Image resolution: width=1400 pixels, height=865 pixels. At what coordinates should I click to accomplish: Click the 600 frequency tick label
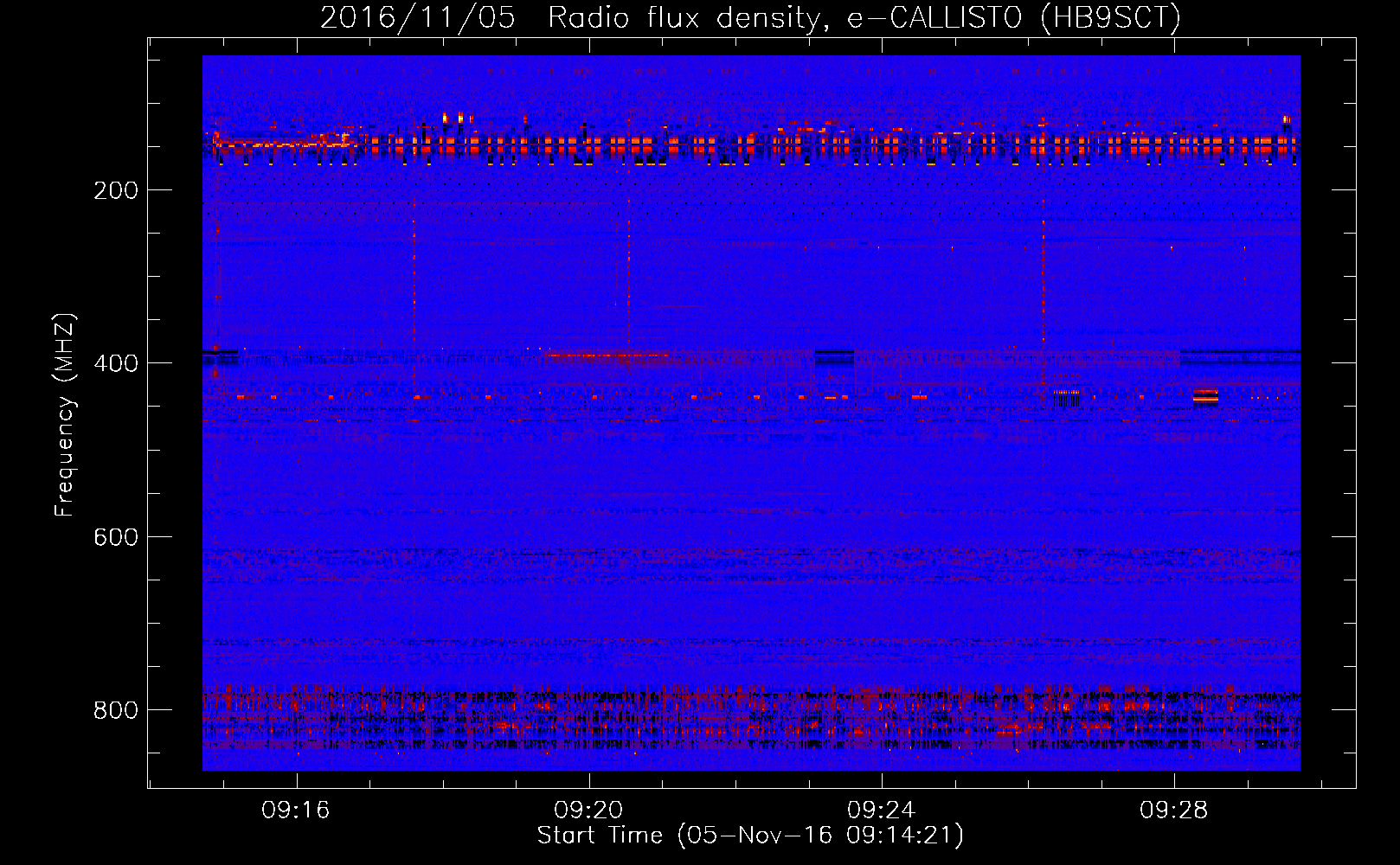tap(116, 537)
